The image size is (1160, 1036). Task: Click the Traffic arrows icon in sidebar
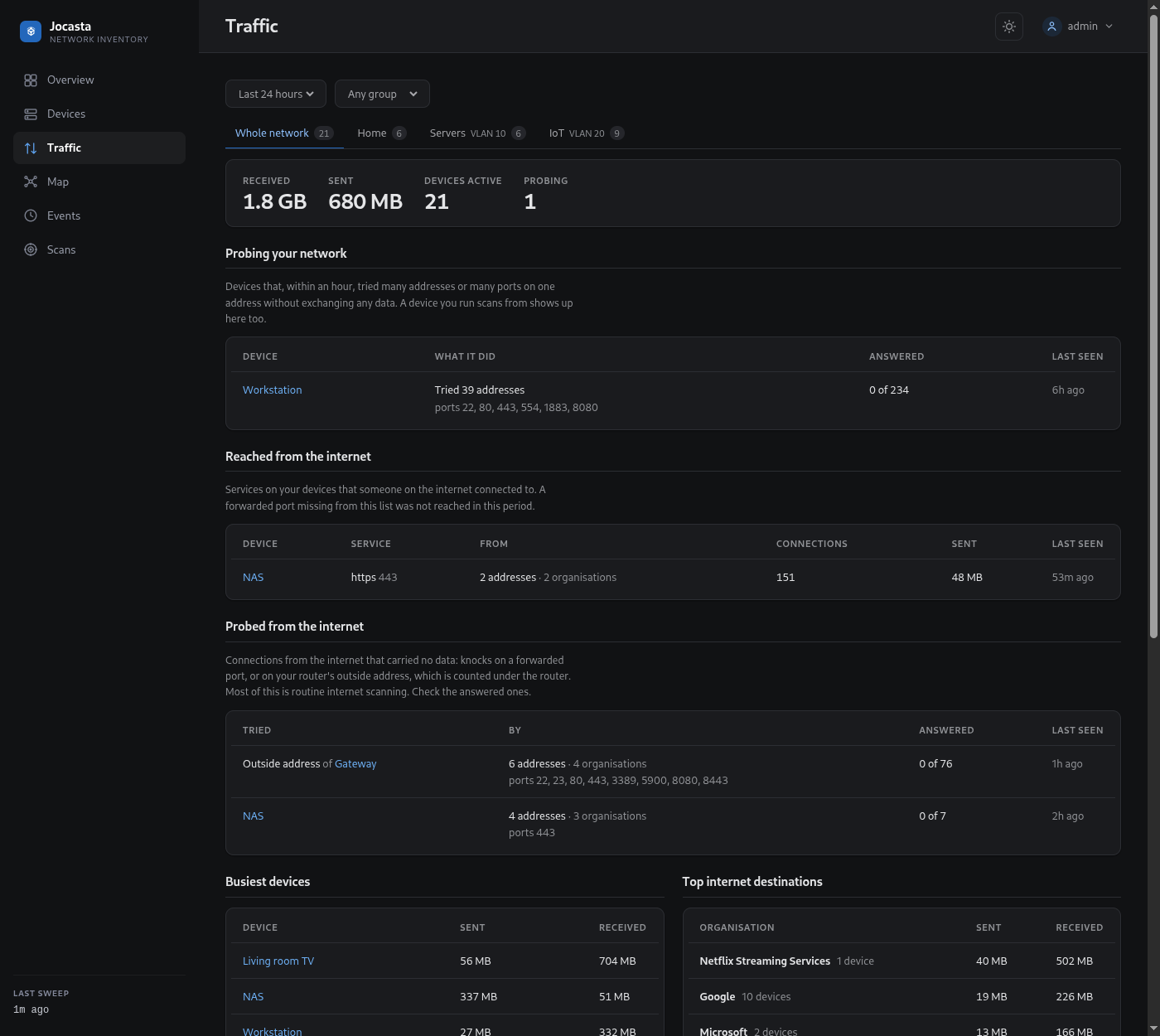click(x=31, y=148)
